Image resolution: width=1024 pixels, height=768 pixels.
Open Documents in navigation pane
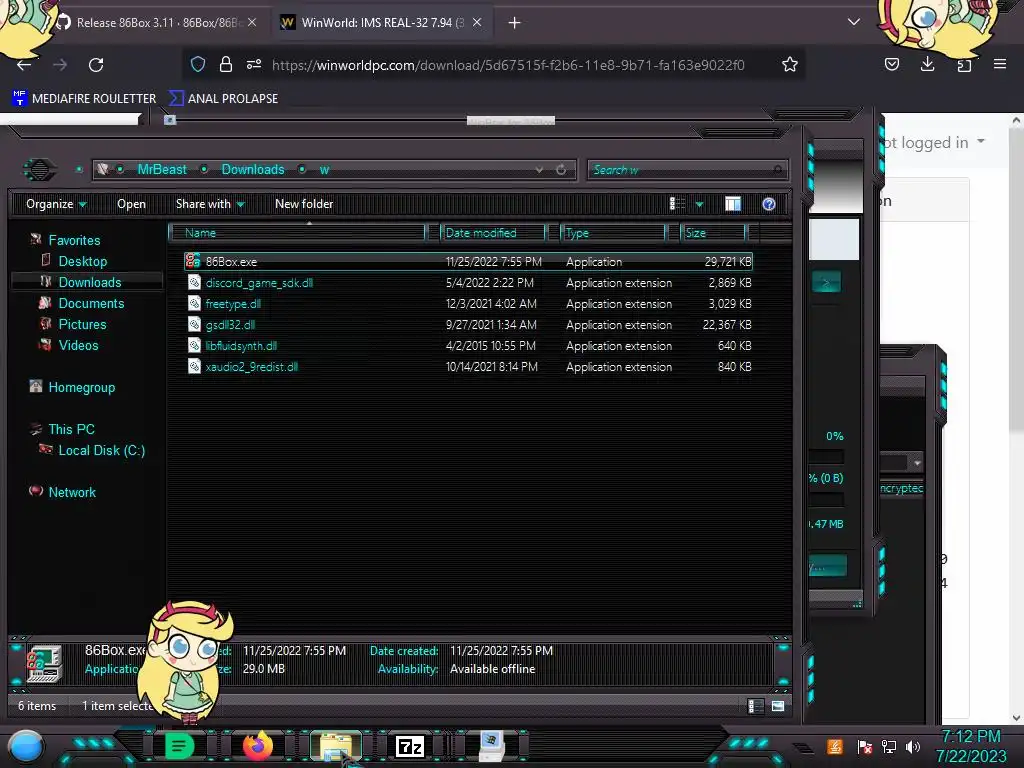point(91,303)
